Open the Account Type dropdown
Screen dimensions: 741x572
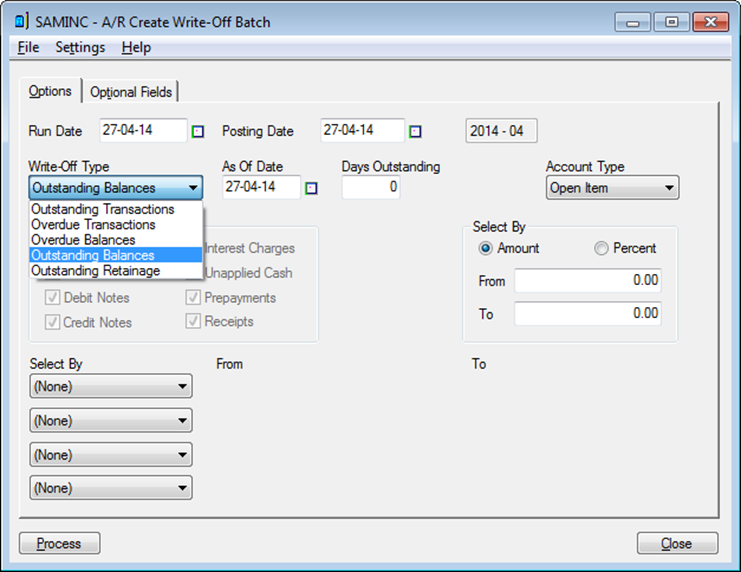(x=612, y=188)
